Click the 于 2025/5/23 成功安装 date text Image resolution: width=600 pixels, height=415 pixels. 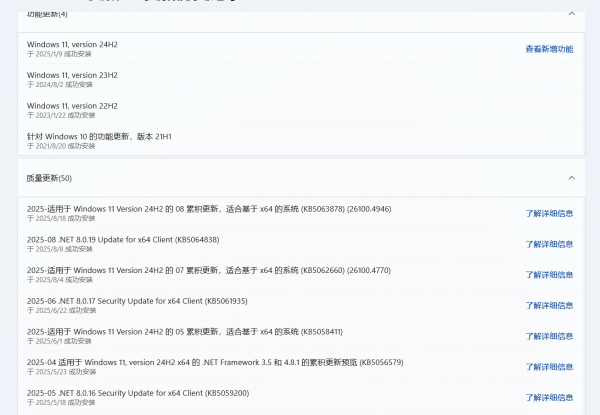pyautogui.click(x=61, y=372)
